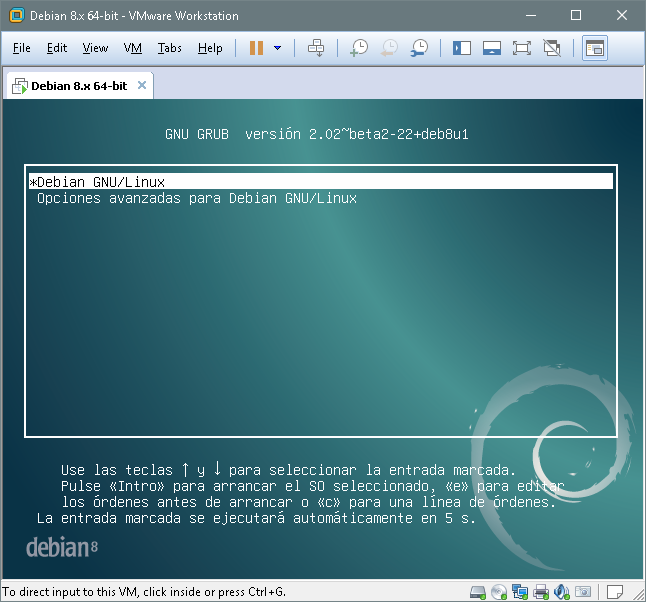Click the message log note icon
The image size is (646, 602).
pyautogui.click(x=615, y=591)
